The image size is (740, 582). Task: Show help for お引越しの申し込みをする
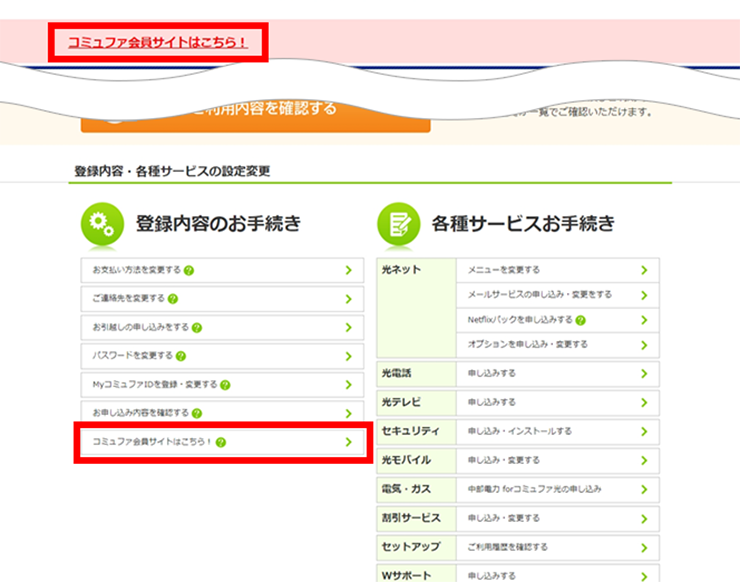point(197,328)
